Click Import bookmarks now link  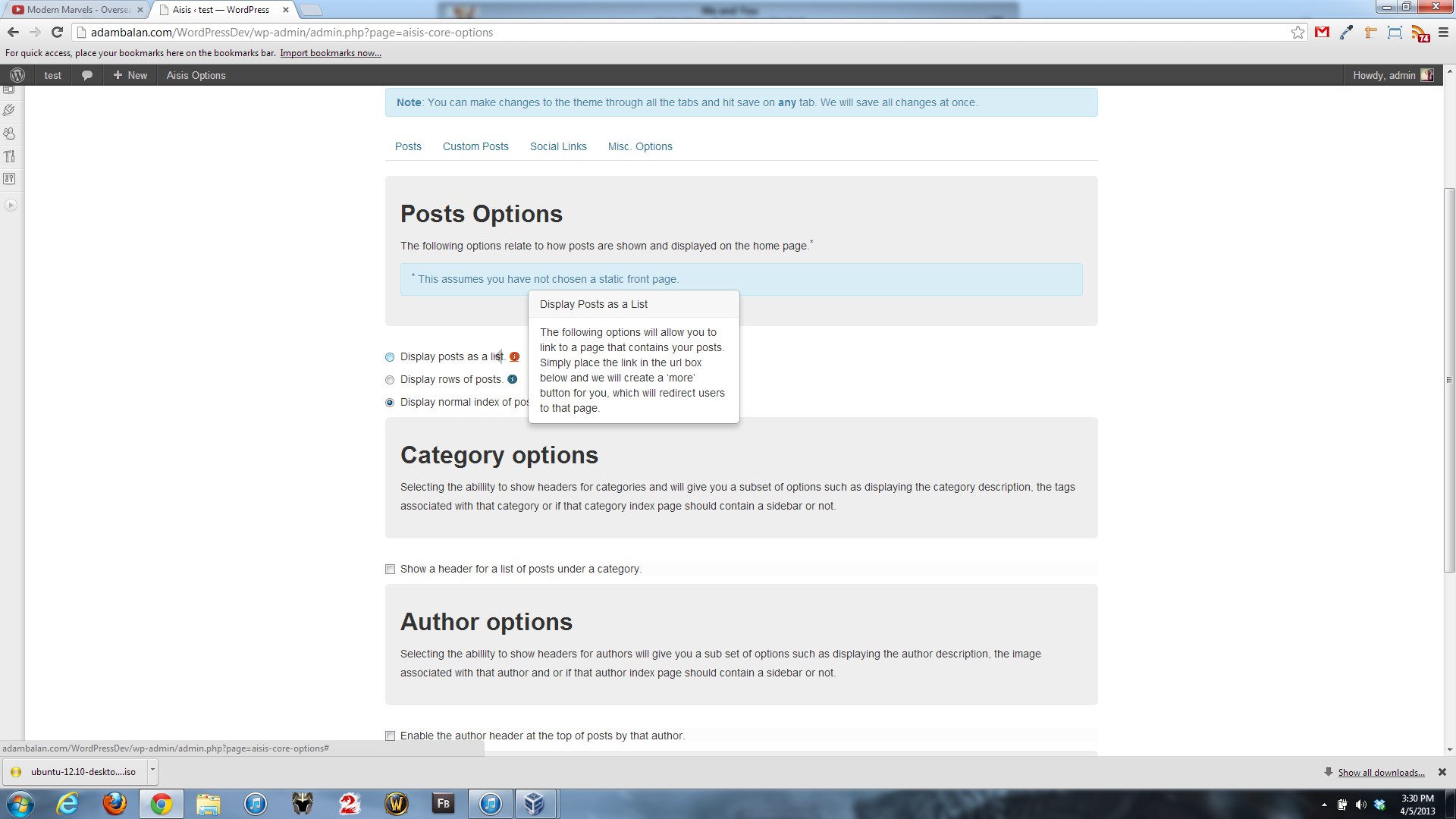coord(331,53)
